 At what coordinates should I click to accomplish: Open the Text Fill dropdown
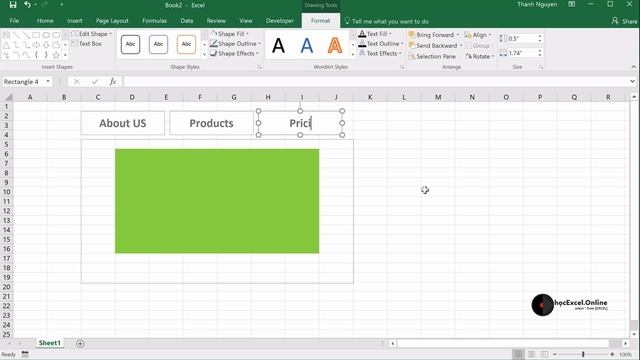tap(375, 34)
